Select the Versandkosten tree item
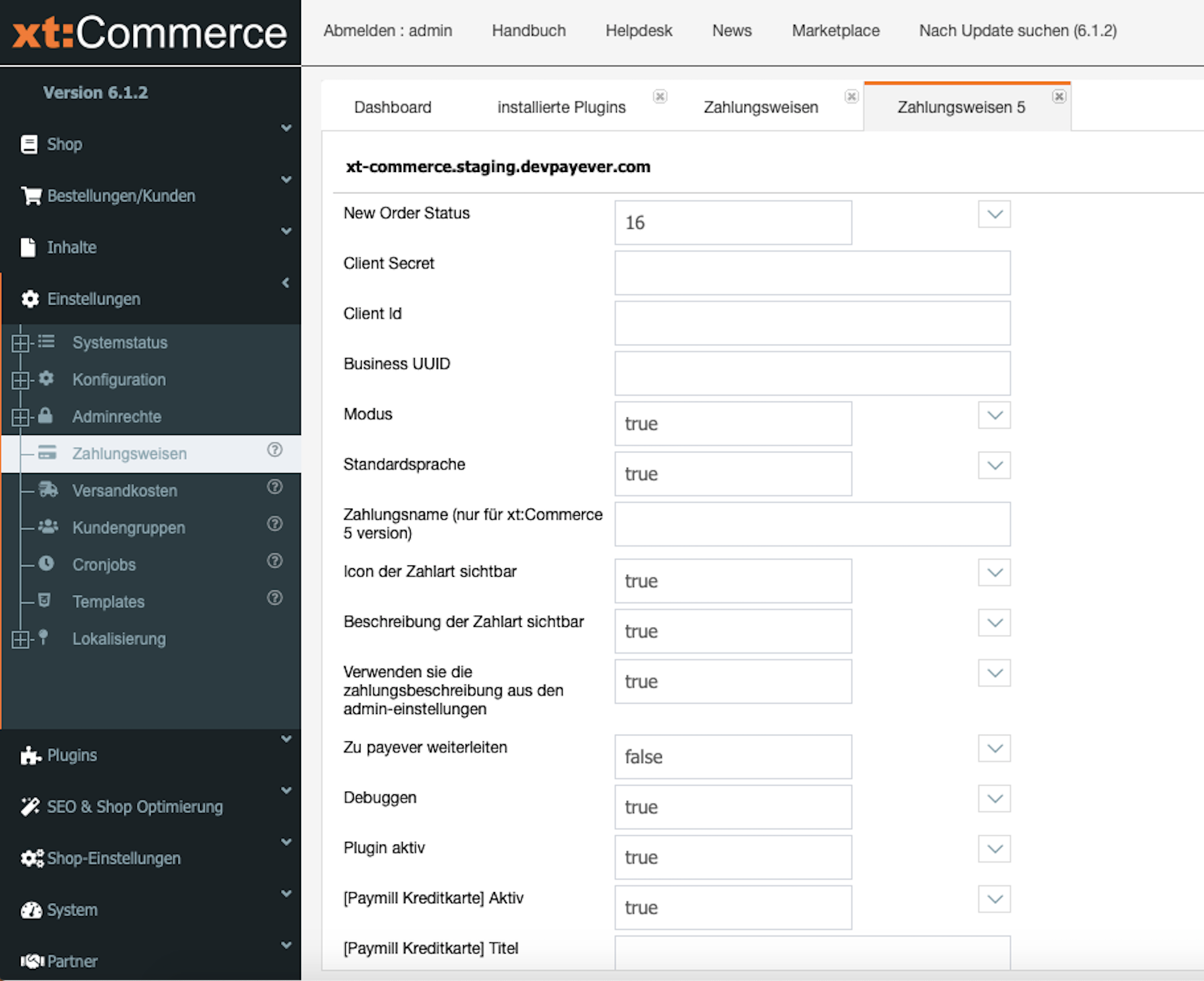This screenshot has height=981, width=1204. 125,490
